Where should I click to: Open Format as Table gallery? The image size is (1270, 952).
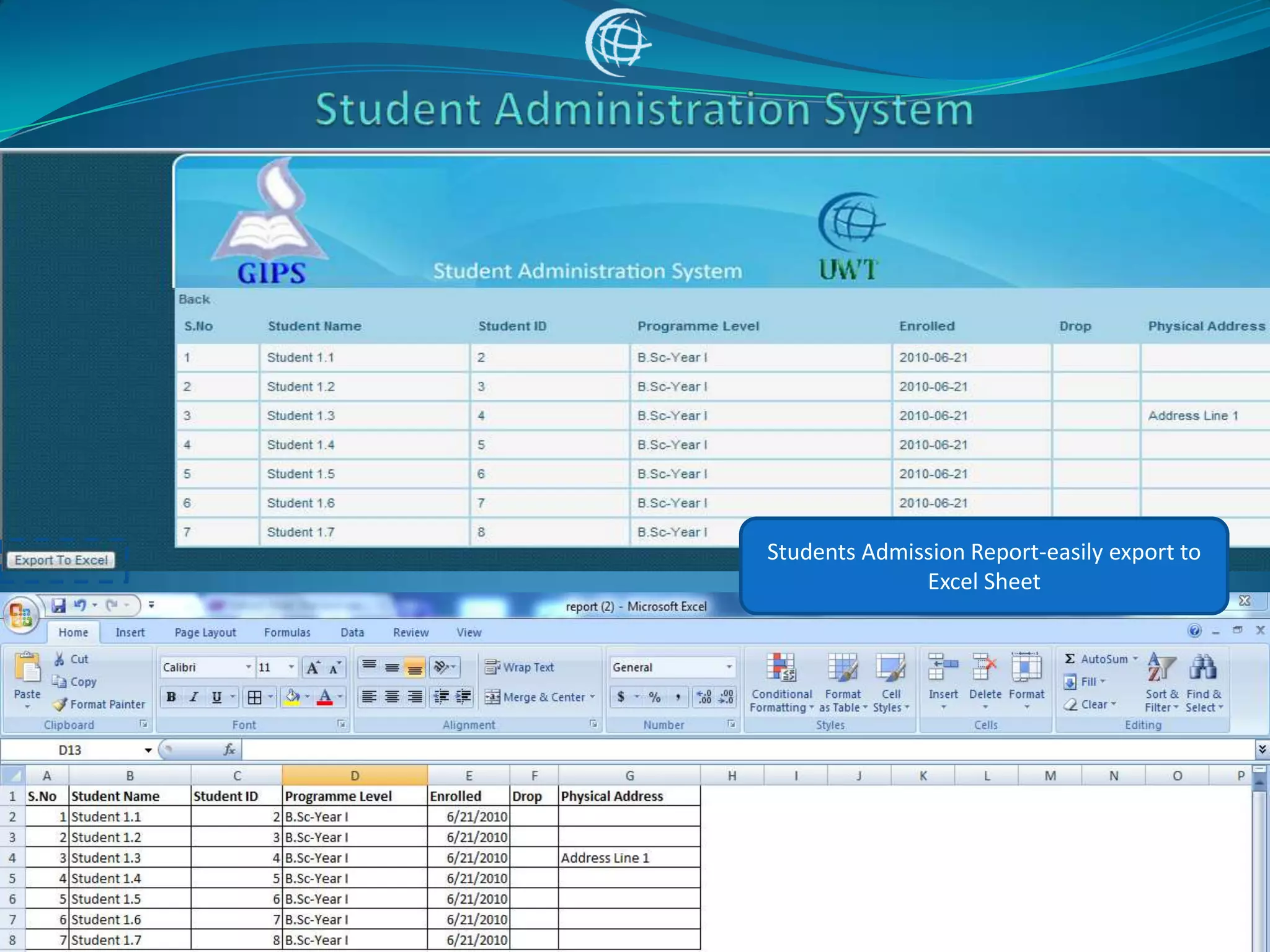click(843, 683)
